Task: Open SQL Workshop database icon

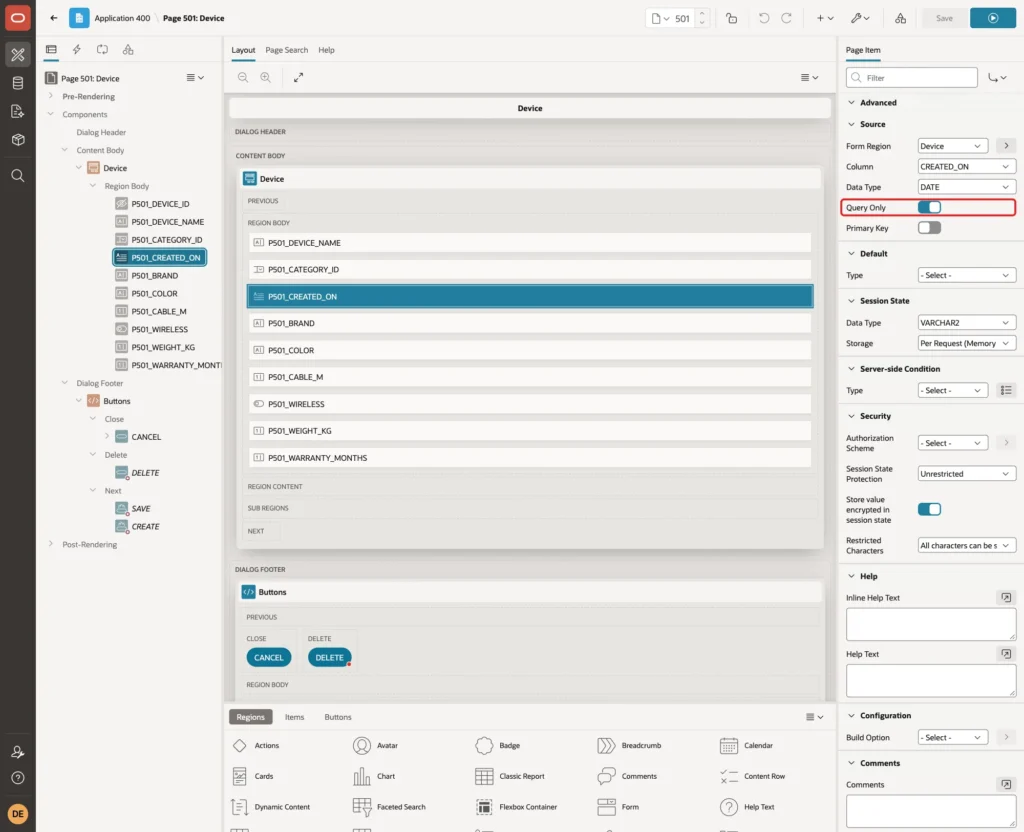Action: (18, 83)
